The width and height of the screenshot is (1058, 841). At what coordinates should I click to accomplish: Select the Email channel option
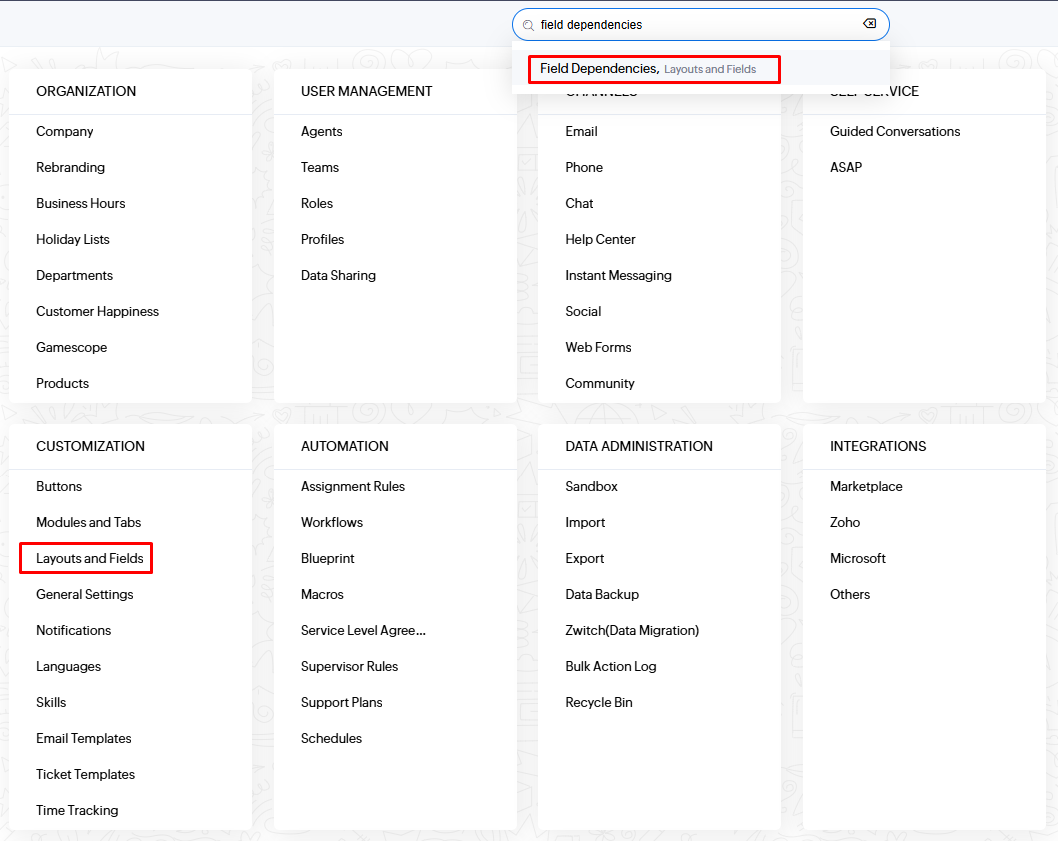click(x=581, y=131)
